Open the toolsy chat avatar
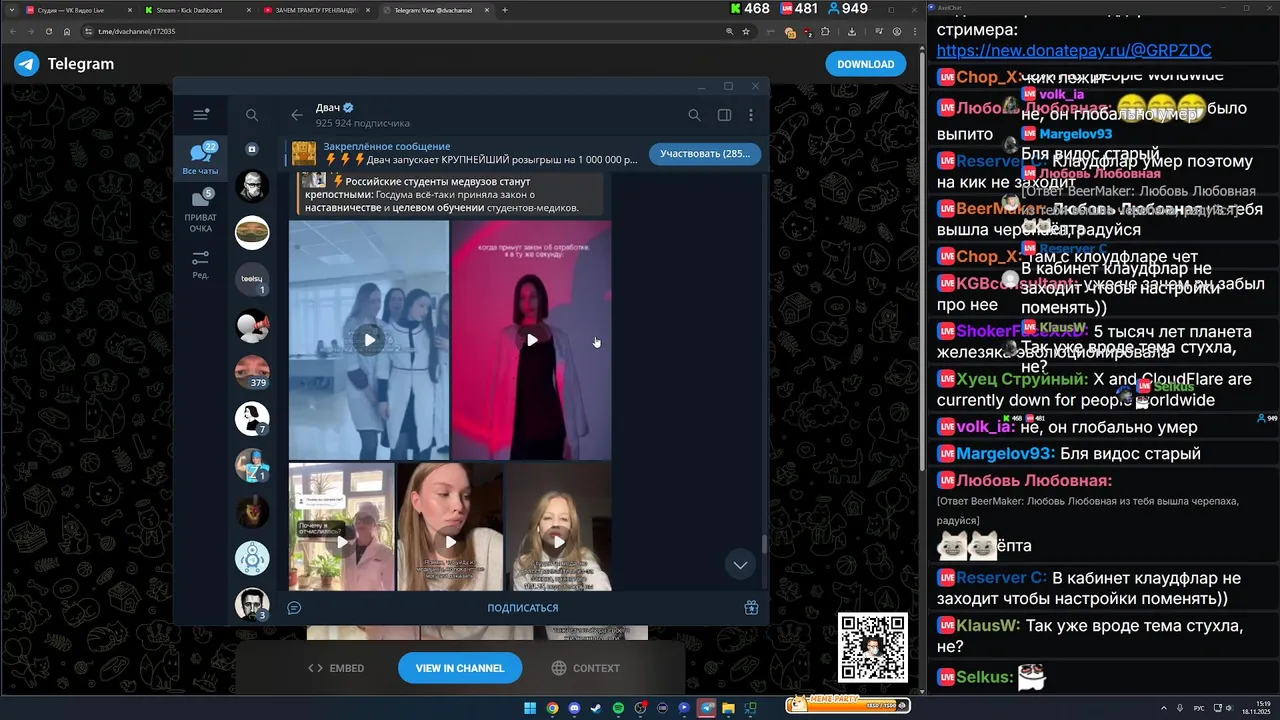Screen dimensions: 1280x720 [x=252, y=279]
